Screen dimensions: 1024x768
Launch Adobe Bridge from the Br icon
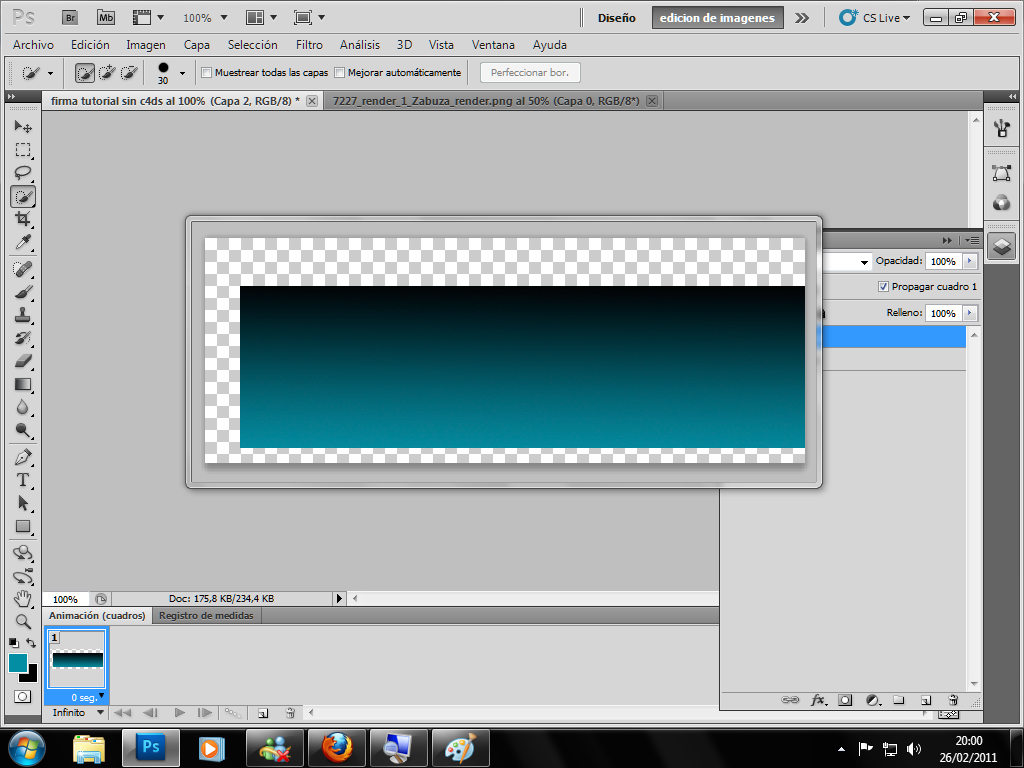coord(70,18)
